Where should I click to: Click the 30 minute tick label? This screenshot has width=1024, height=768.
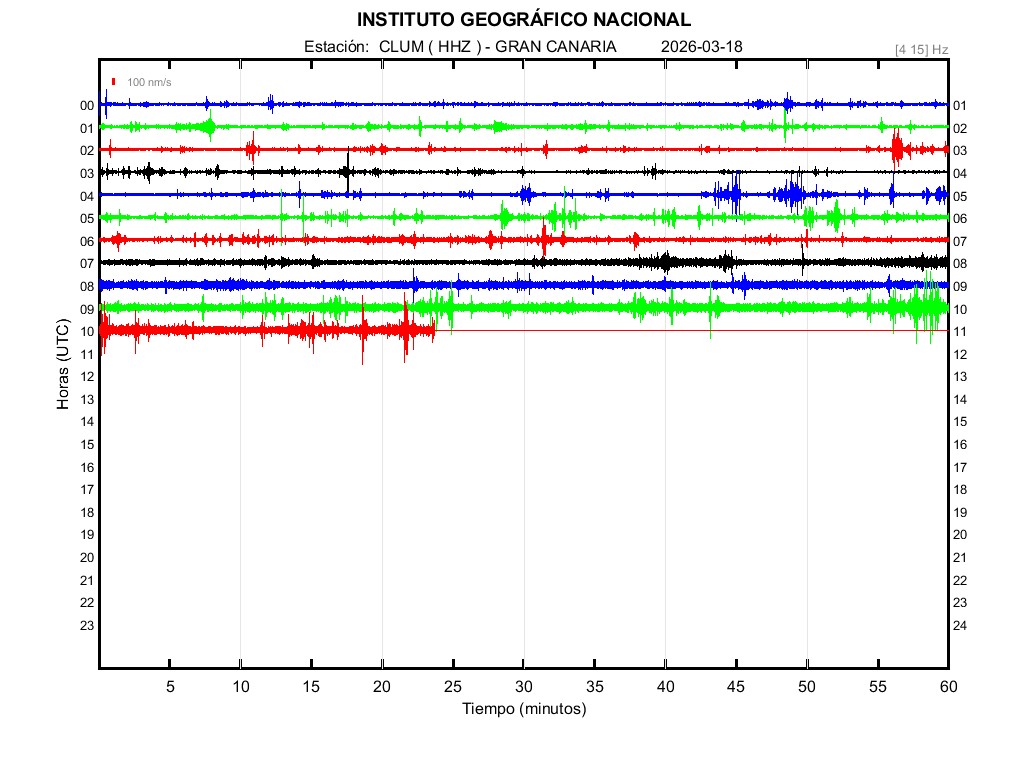pos(524,686)
